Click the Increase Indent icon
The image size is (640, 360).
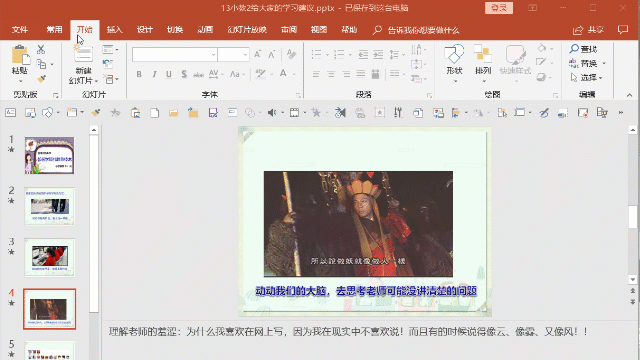click(378, 54)
